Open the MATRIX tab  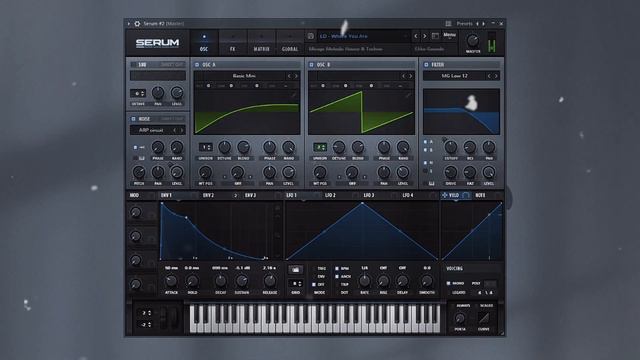(261, 42)
